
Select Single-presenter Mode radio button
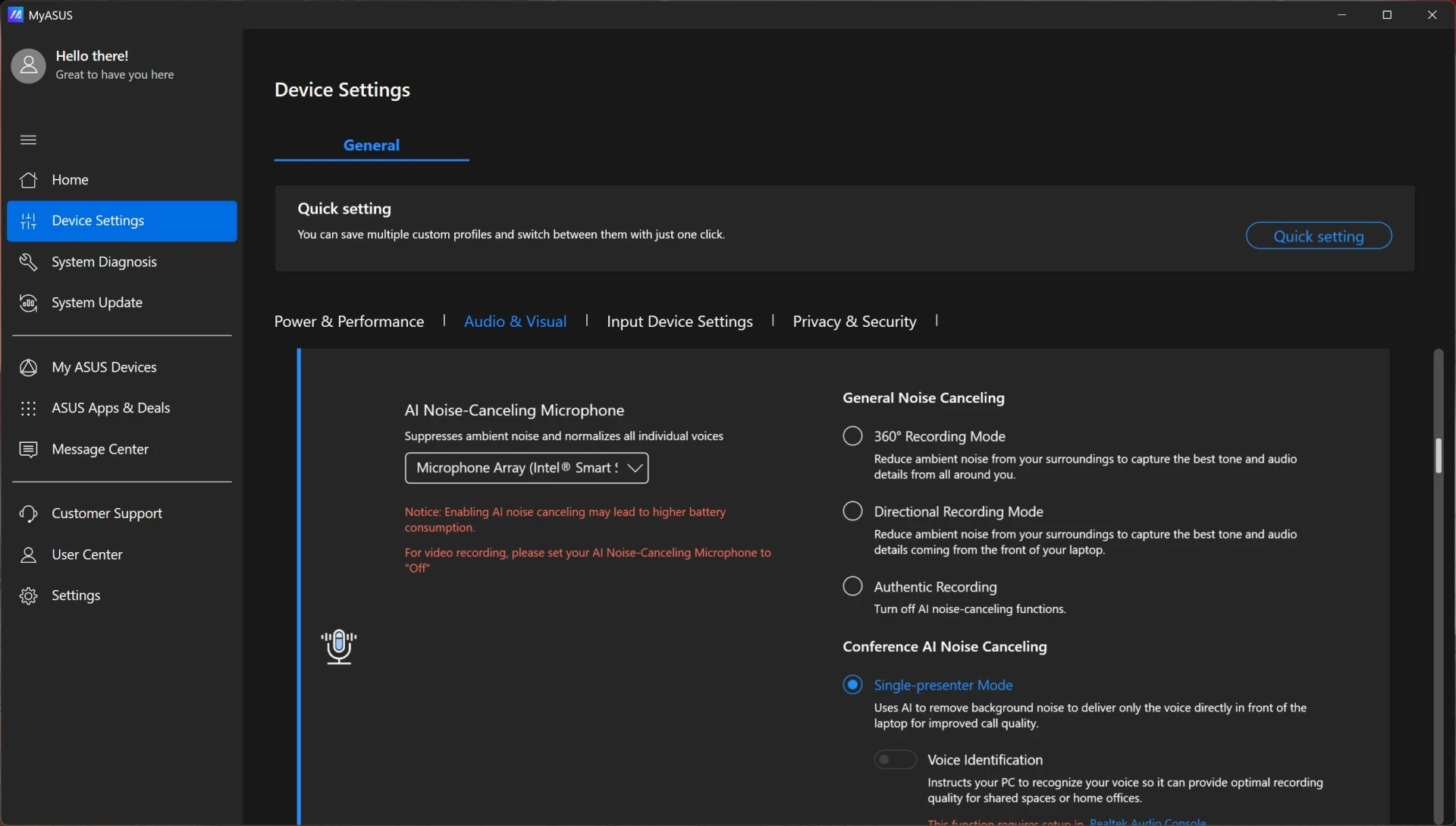pos(852,684)
